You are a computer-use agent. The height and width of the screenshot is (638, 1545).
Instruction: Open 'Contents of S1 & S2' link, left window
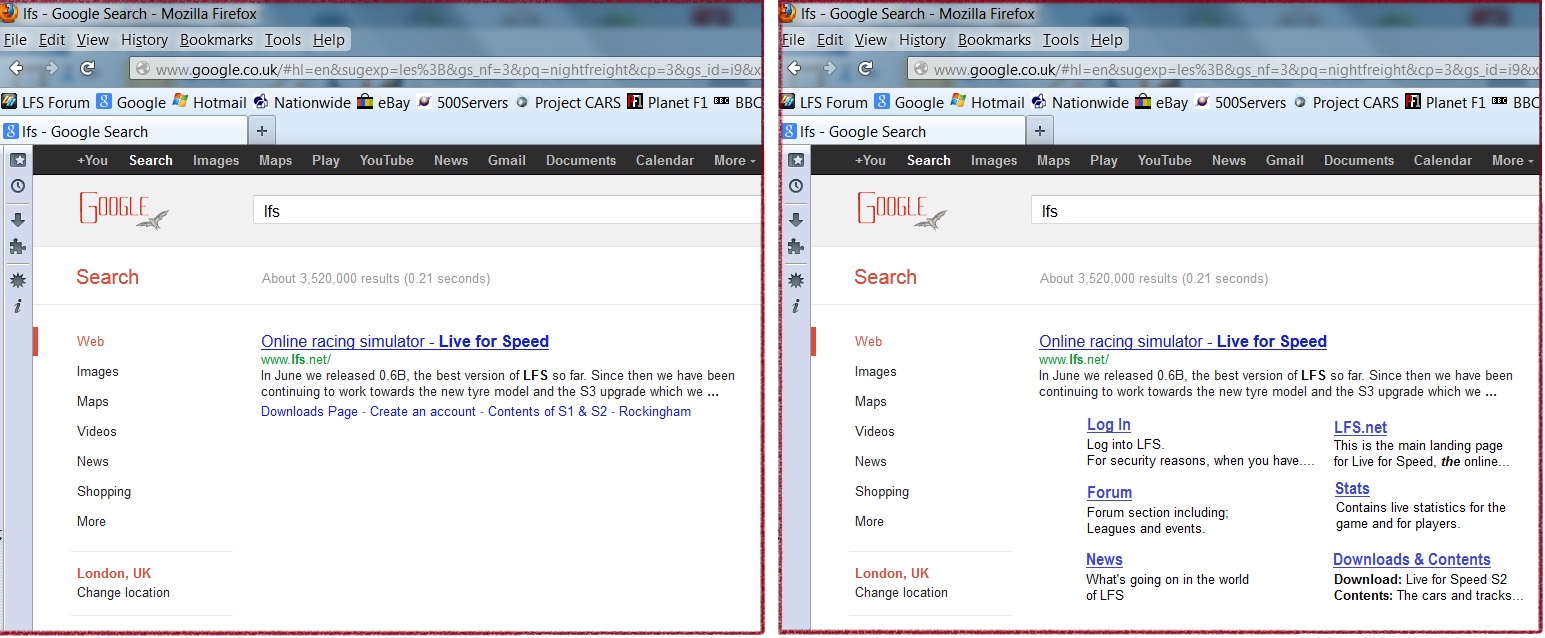[x=547, y=411]
